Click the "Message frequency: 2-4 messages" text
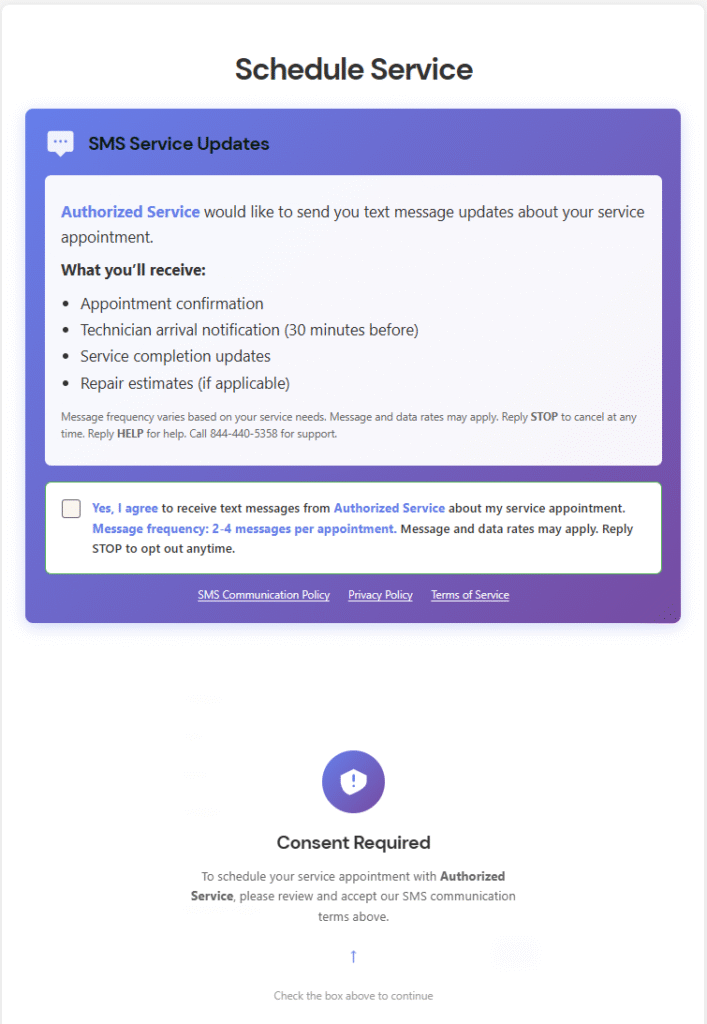The image size is (707, 1024). coord(243,529)
